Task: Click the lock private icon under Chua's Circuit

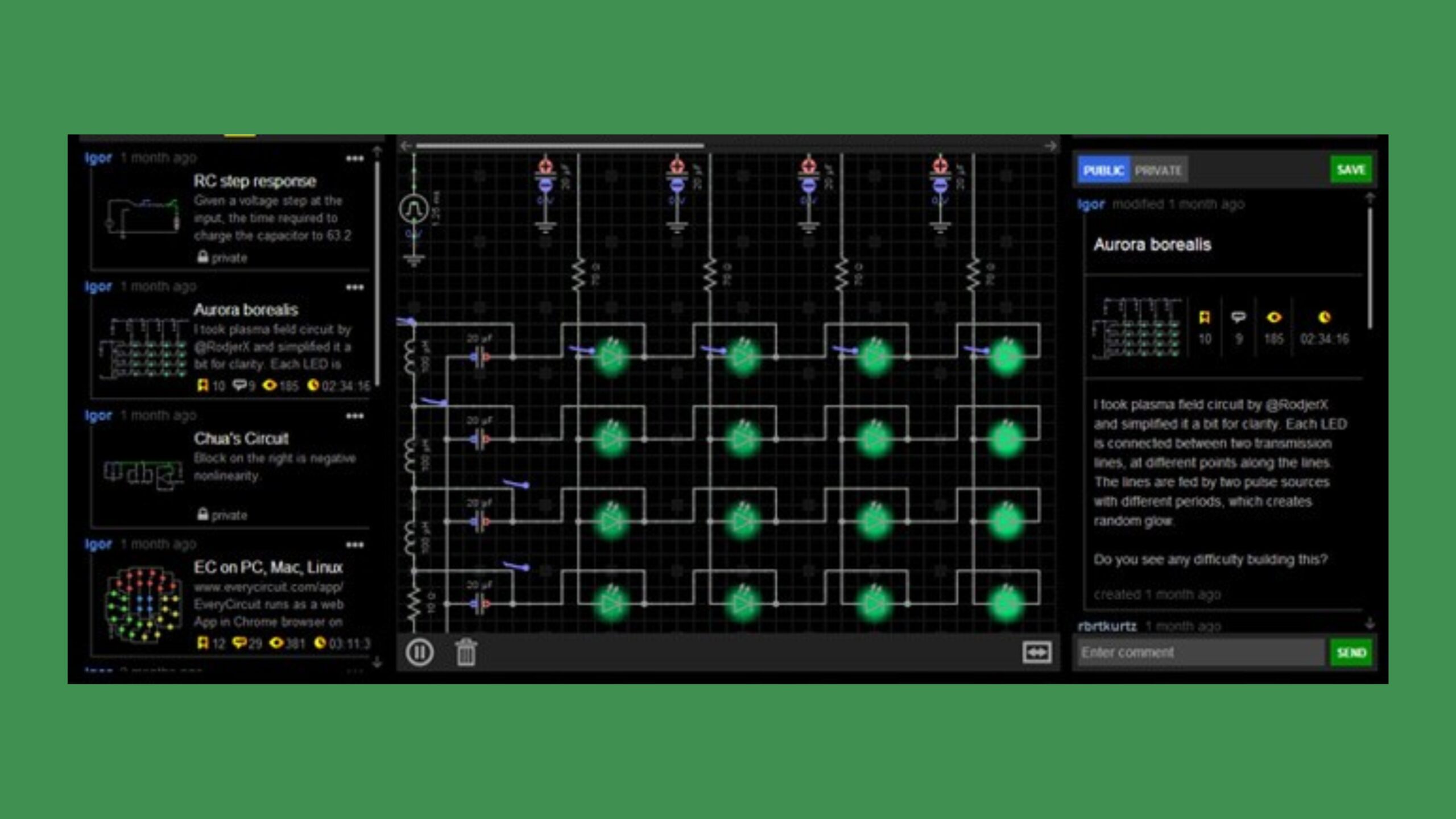Action: click(202, 514)
